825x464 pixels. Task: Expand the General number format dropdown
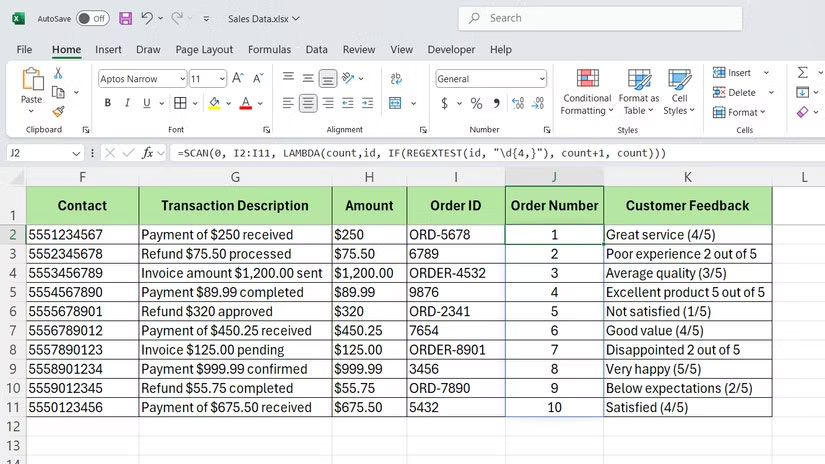542,79
